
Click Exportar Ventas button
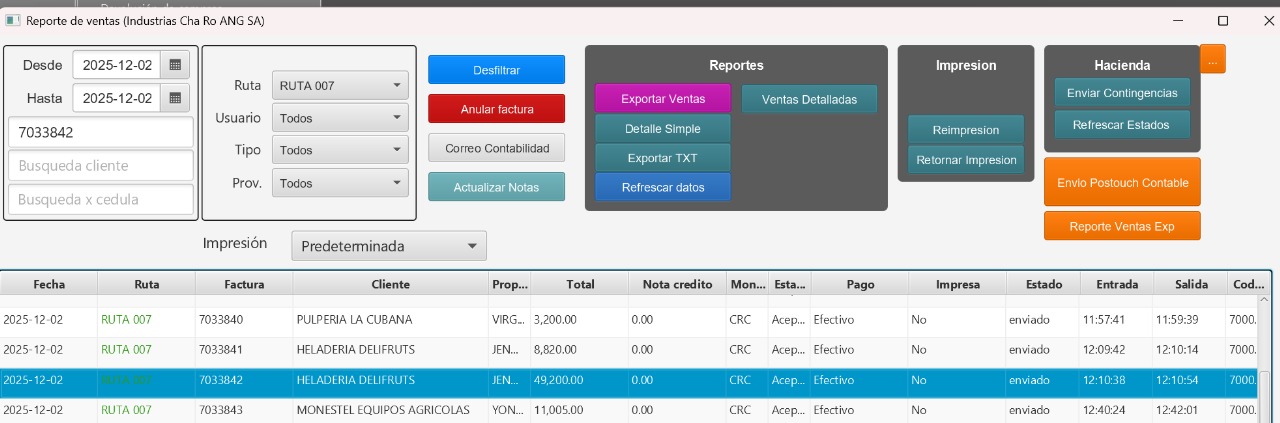coord(662,99)
